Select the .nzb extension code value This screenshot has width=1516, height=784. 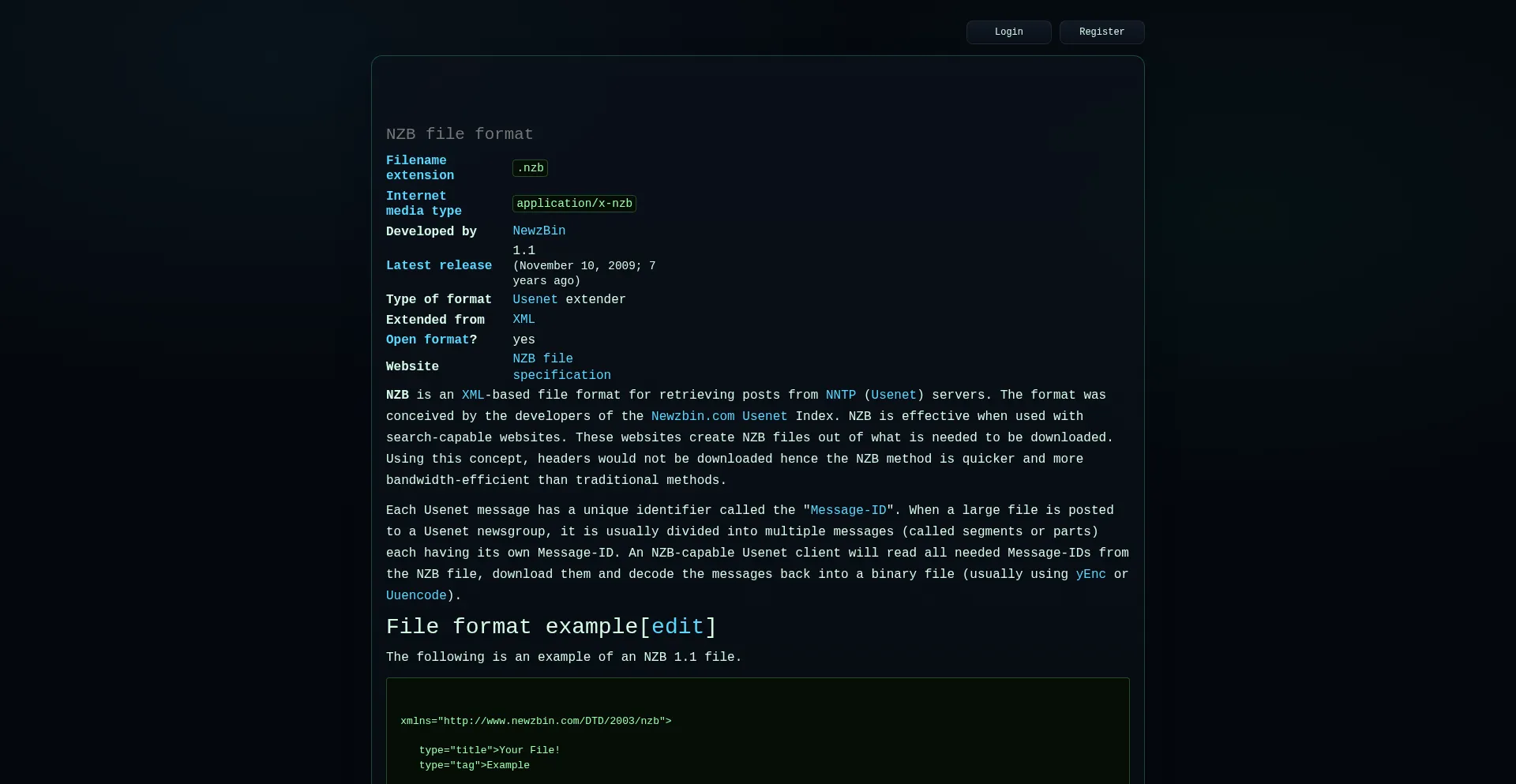point(531,168)
